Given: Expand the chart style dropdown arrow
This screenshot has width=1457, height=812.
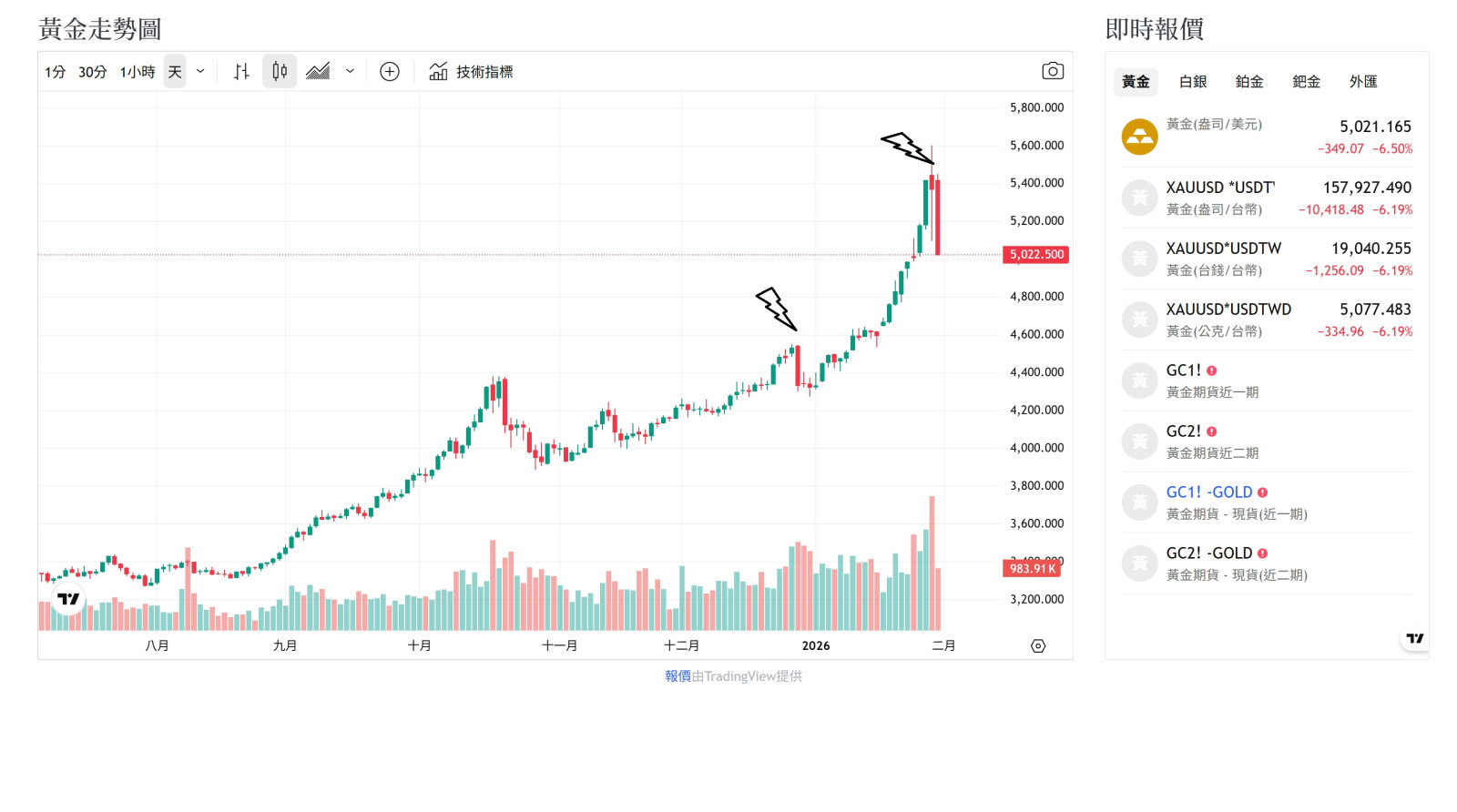Looking at the screenshot, I should pyautogui.click(x=349, y=71).
